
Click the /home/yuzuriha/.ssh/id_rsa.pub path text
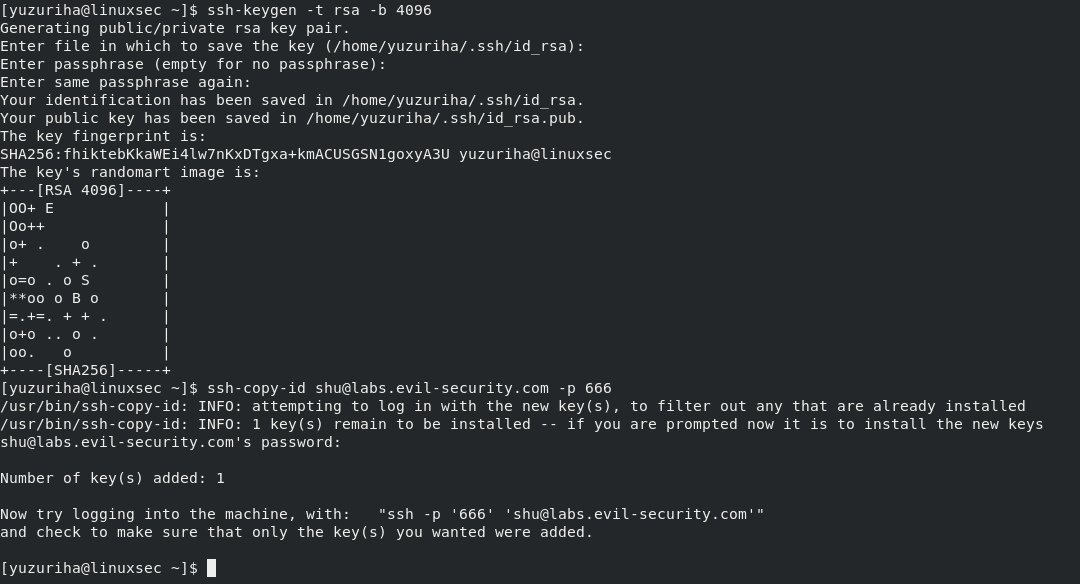click(445, 118)
